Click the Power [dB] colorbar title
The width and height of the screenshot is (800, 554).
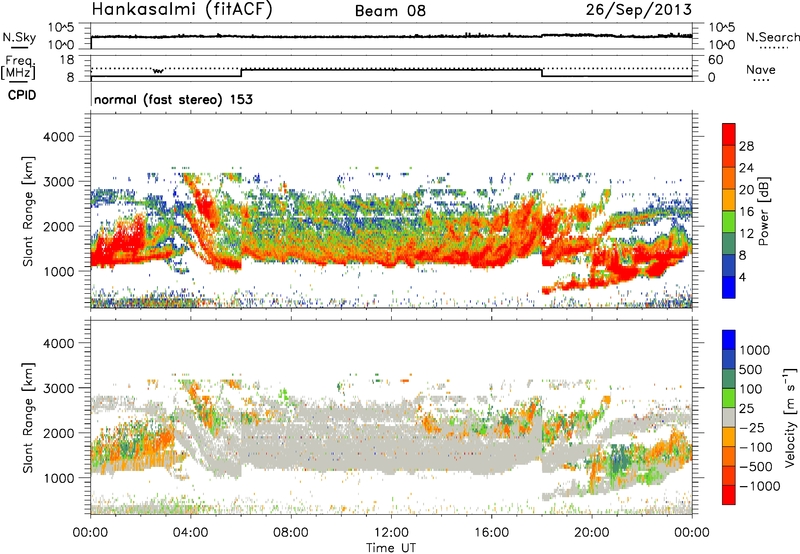[x=763, y=211]
